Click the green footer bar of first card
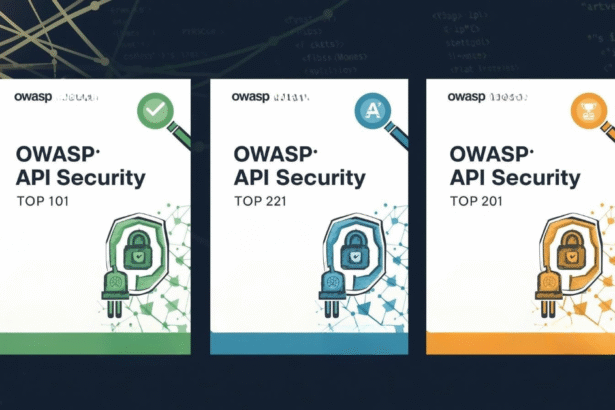Viewport: 615px width, 410px height. [95, 344]
